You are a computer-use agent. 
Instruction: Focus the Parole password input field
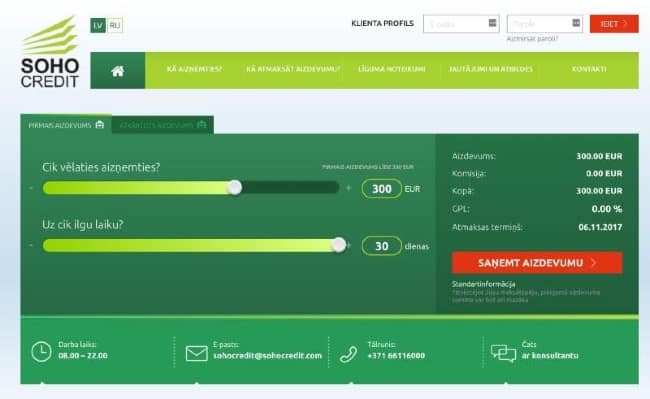545,24
